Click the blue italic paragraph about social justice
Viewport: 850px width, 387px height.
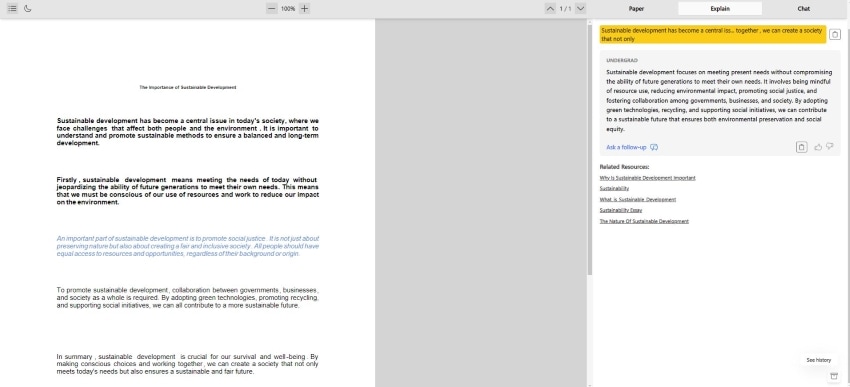(188, 246)
